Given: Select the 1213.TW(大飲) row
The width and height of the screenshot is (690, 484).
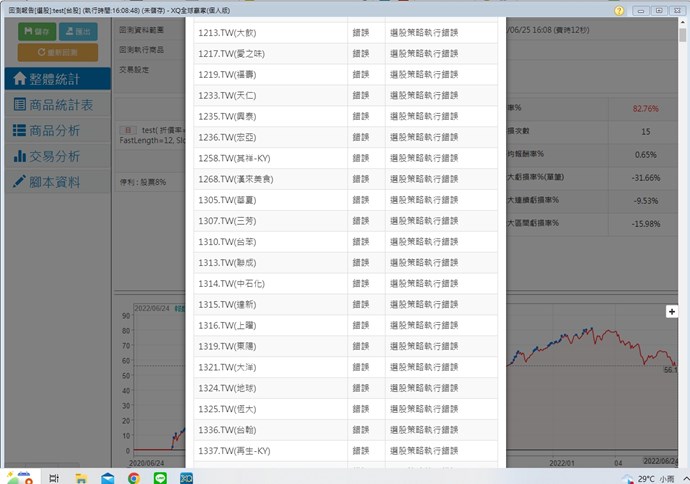Looking at the screenshot, I should click(270, 32).
